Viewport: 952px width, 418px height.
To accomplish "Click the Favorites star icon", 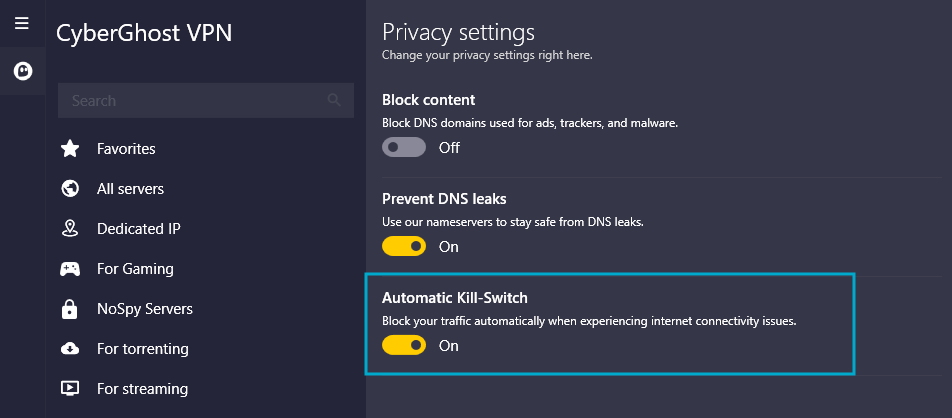I will coord(70,149).
